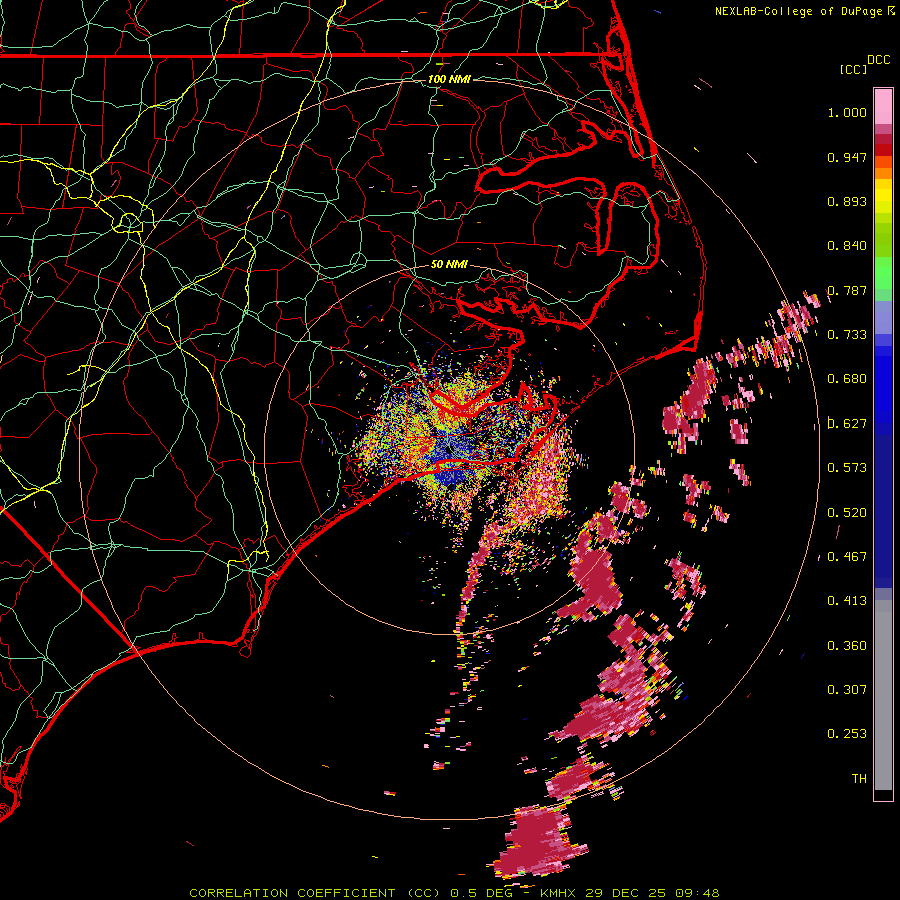The width and height of the screenshot is (900, 900).
Task: Select the 0.947 scale value
Action: tap(847, 157)
